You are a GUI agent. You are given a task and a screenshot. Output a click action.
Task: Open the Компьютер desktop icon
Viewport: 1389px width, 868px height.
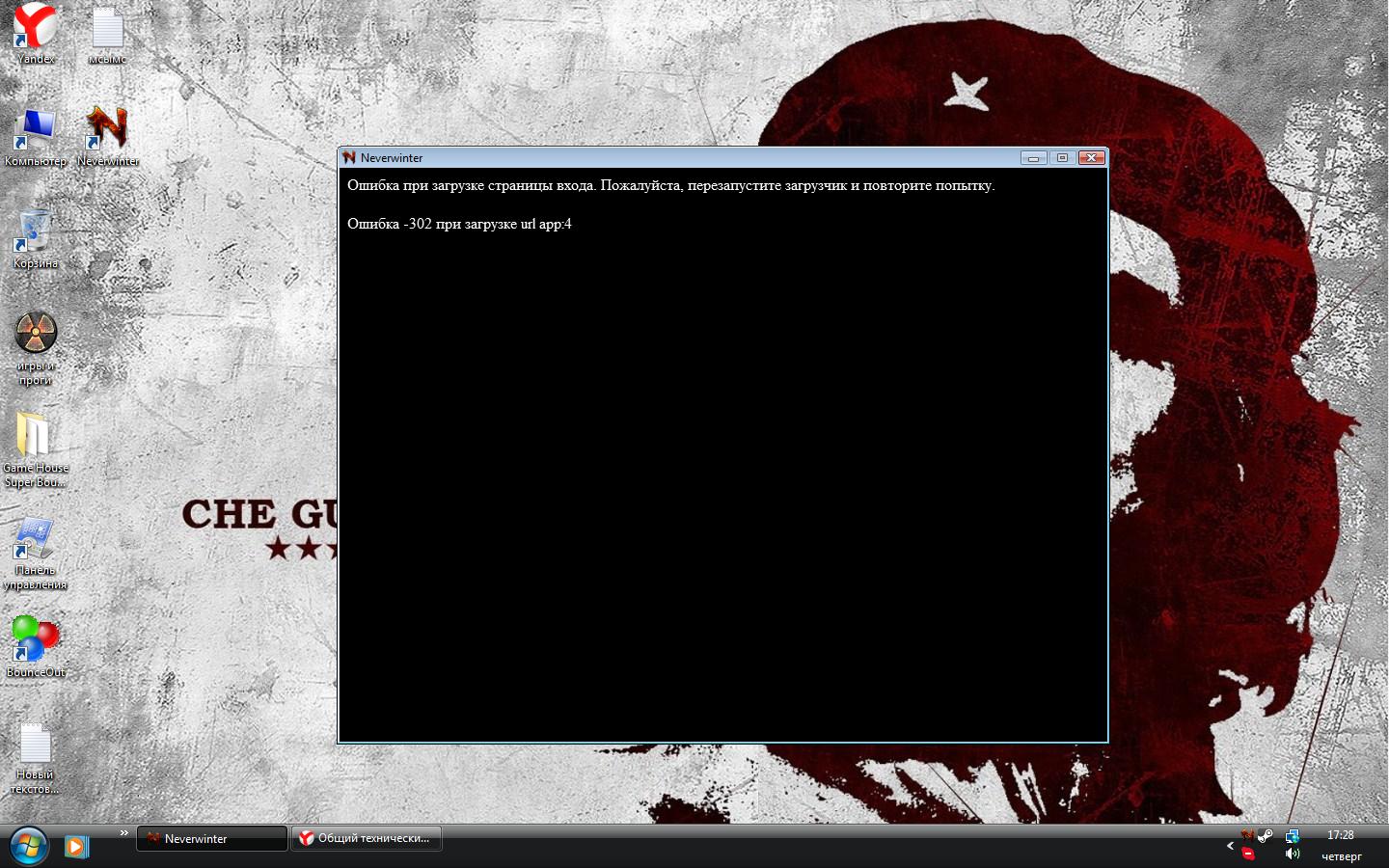(36, 137)
